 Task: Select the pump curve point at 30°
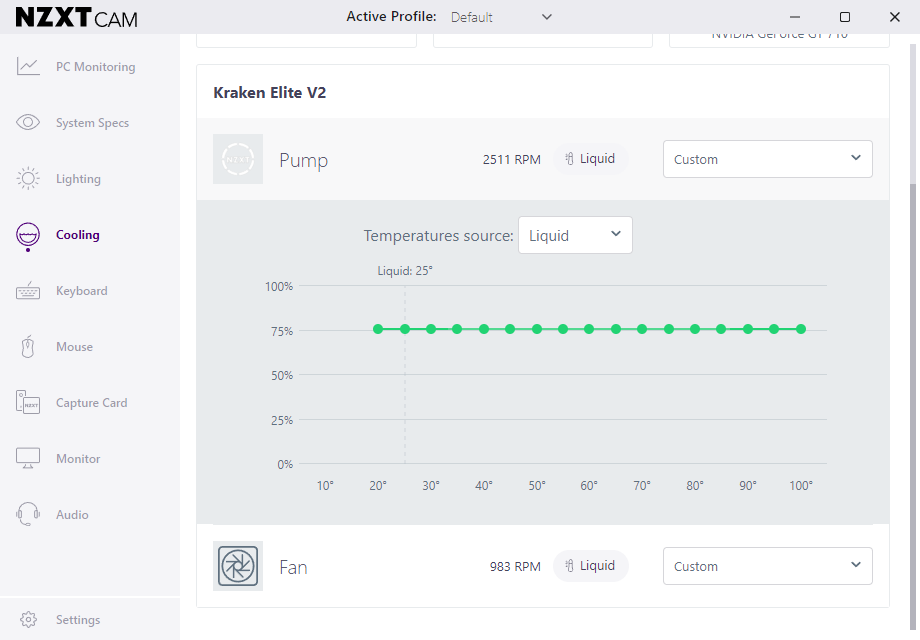pyautogui.click(x=431, y=329)
